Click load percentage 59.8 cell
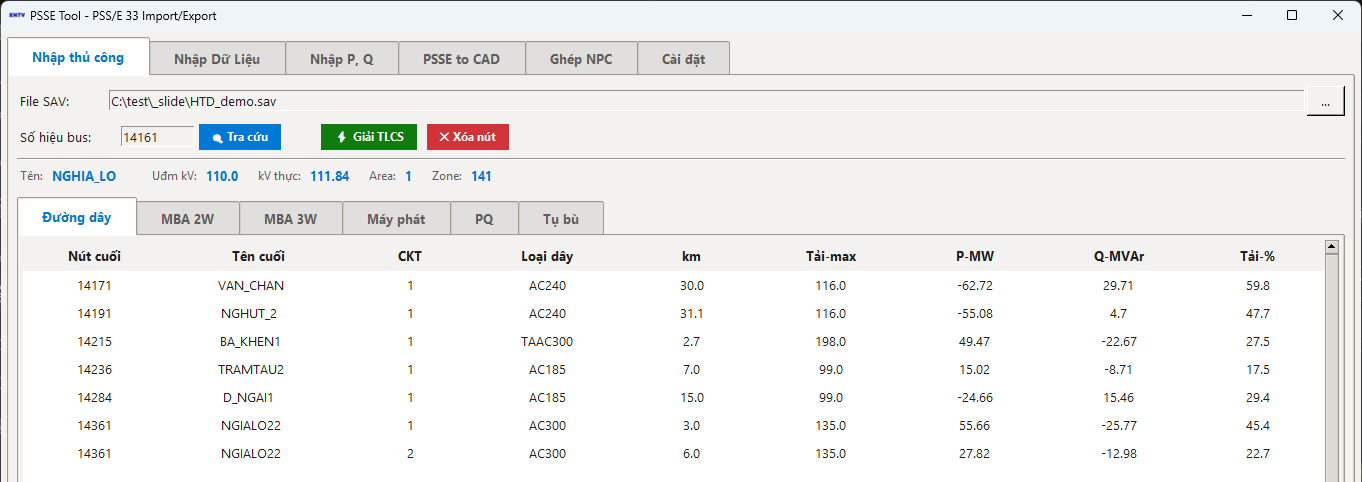 1257,285
